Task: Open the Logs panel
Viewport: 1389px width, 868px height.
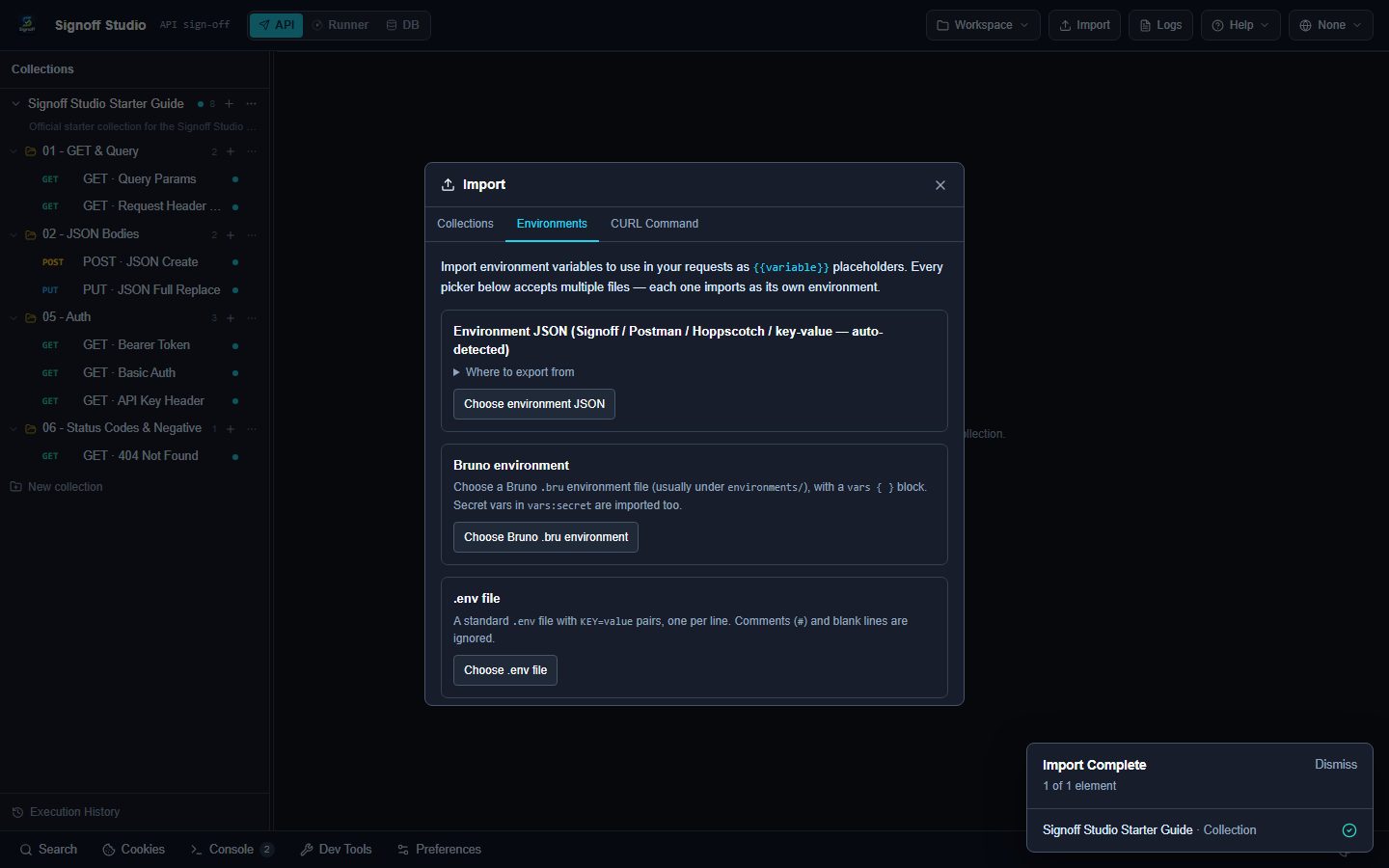Action: coord(1160,25)
